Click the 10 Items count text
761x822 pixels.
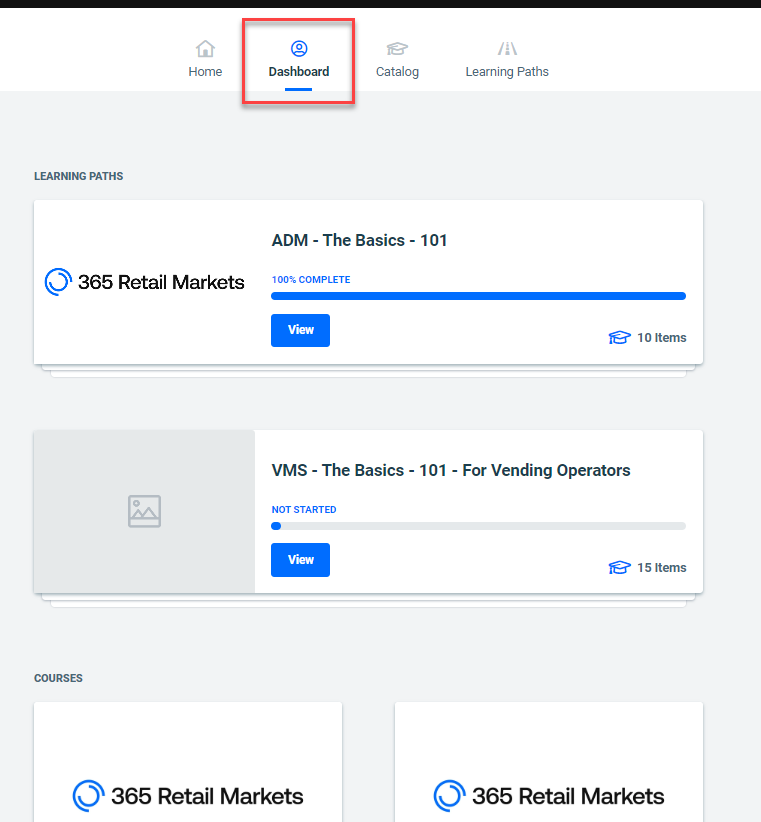pyautogui.click(x=661, y=338)
